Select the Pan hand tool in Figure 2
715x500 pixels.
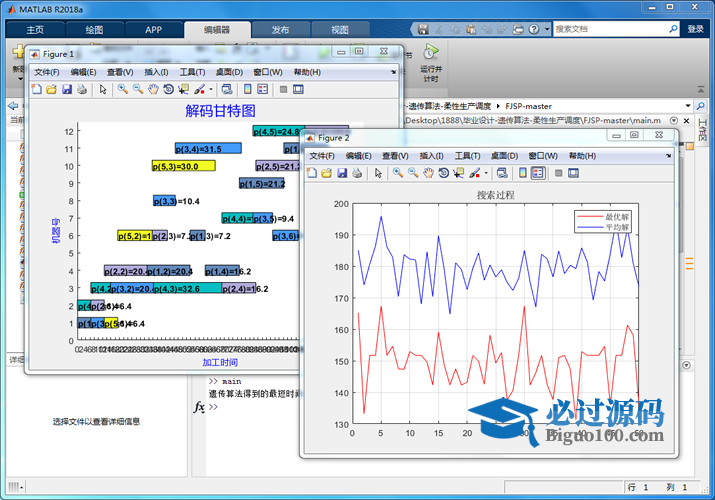click(428, 173)
